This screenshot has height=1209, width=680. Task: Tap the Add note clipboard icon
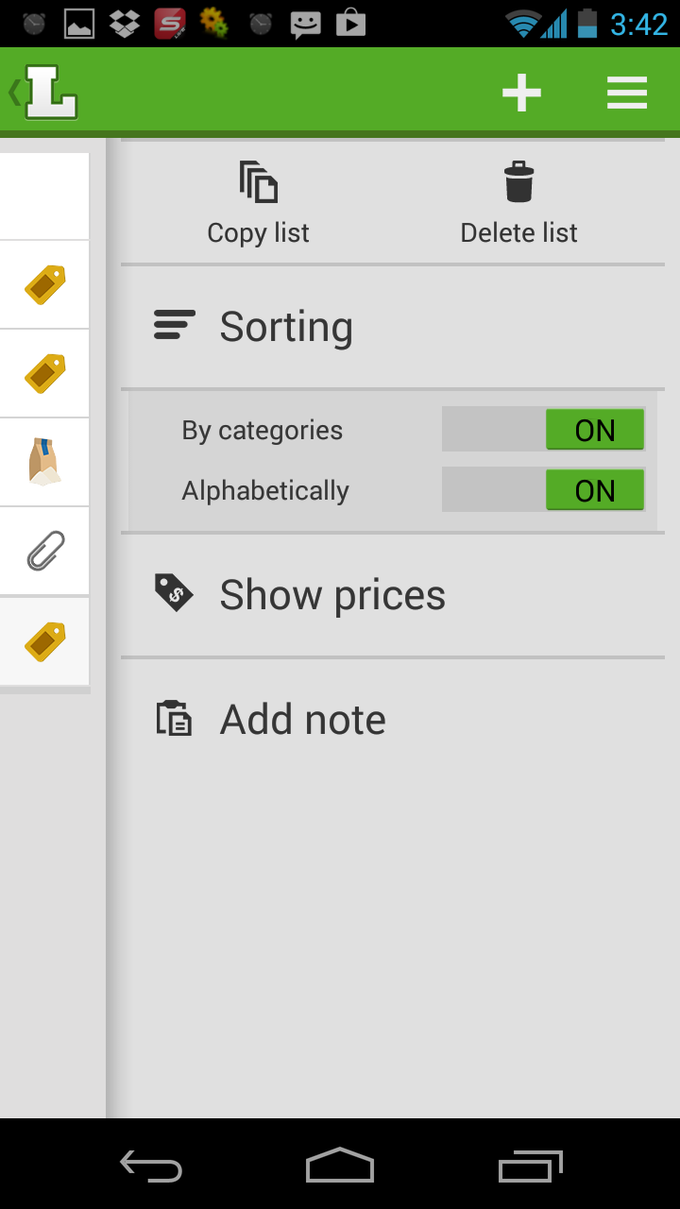(174, 717)
